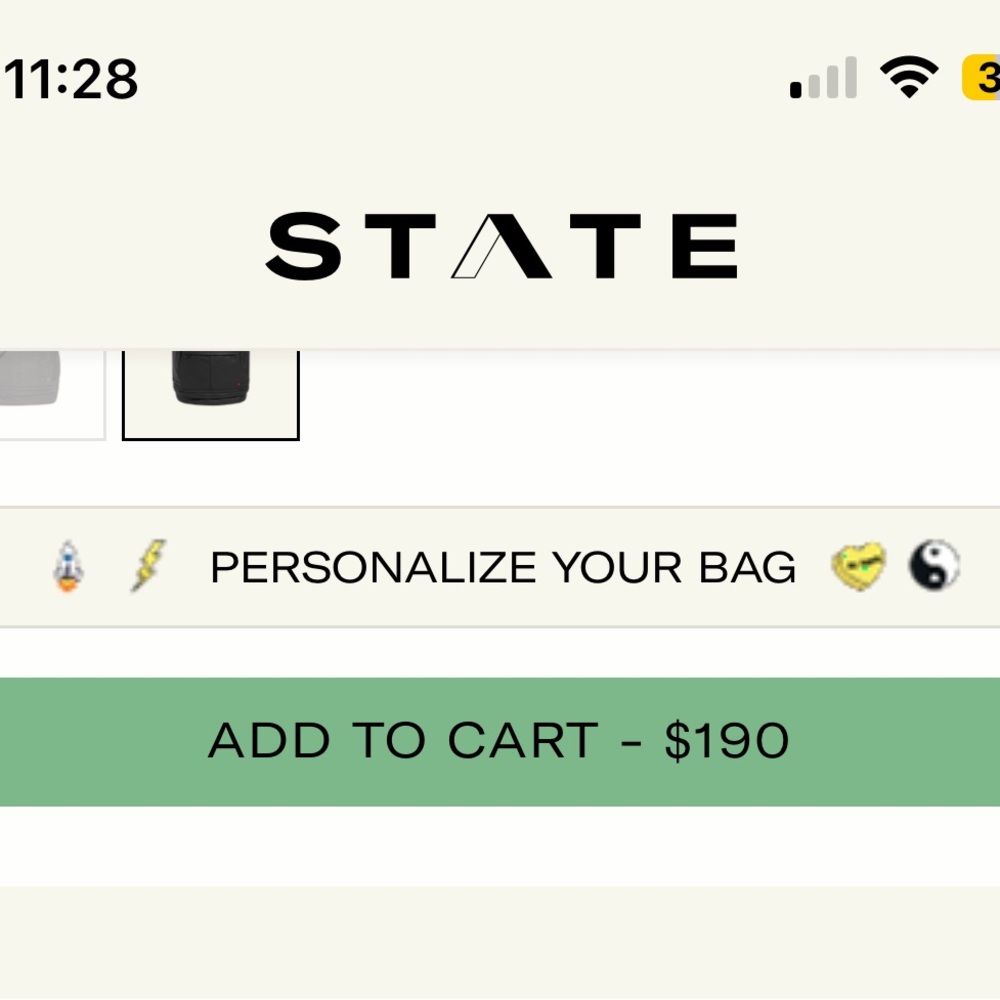Tap the rocket ship emoji icon
The image size is (1000, 1000).
click(x=68, y=567)
